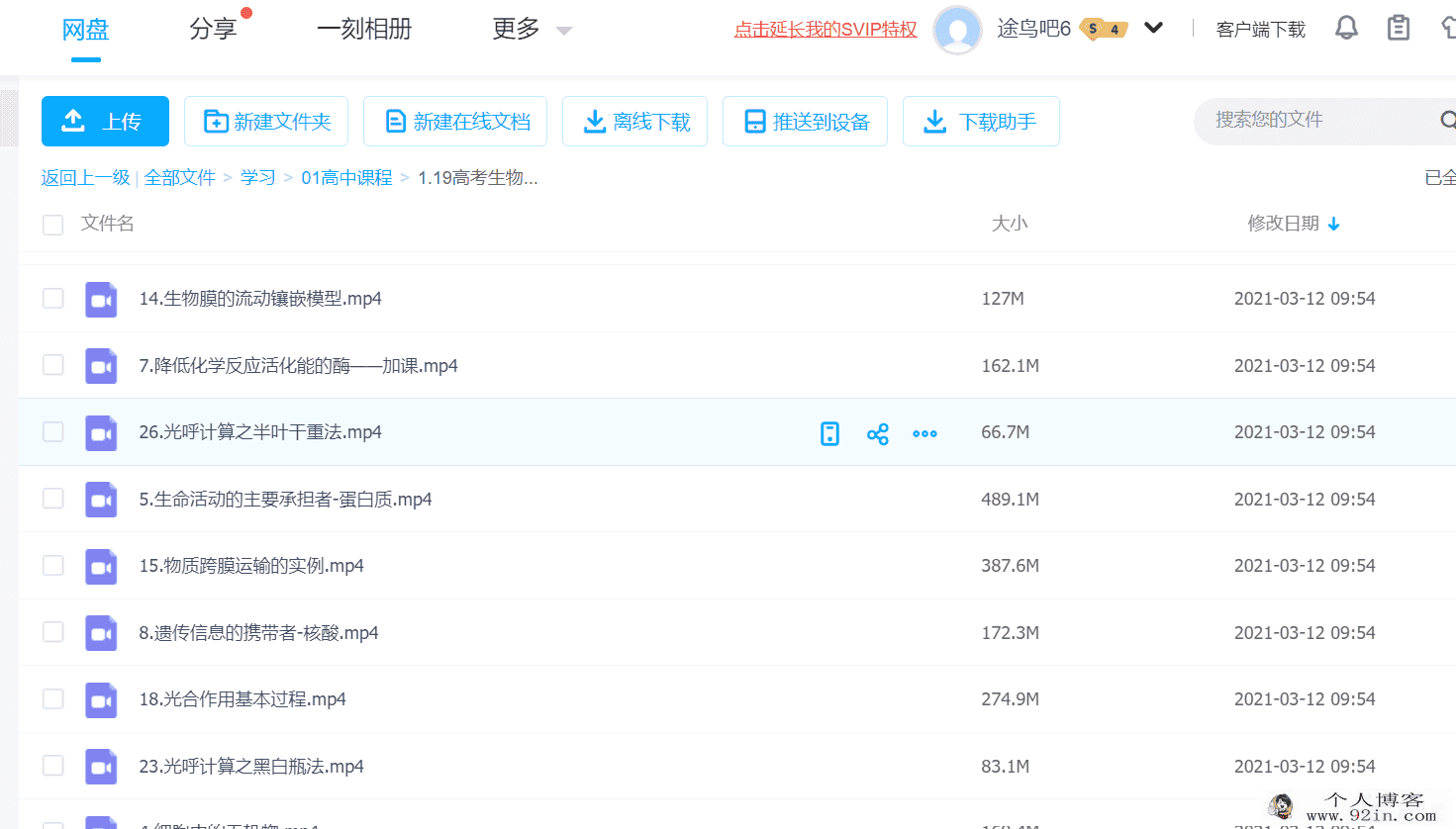Open more options for 26.光呼计算之半叶干重法.mp4
1456x829 pixels.
point(924,433)
